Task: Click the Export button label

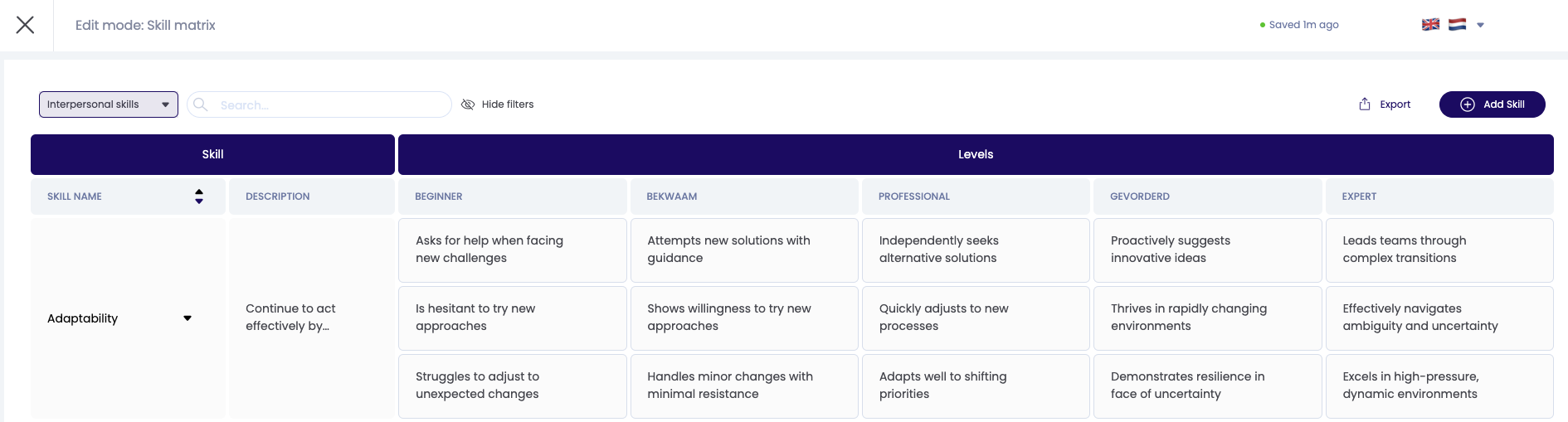Action: point(1395,104)
